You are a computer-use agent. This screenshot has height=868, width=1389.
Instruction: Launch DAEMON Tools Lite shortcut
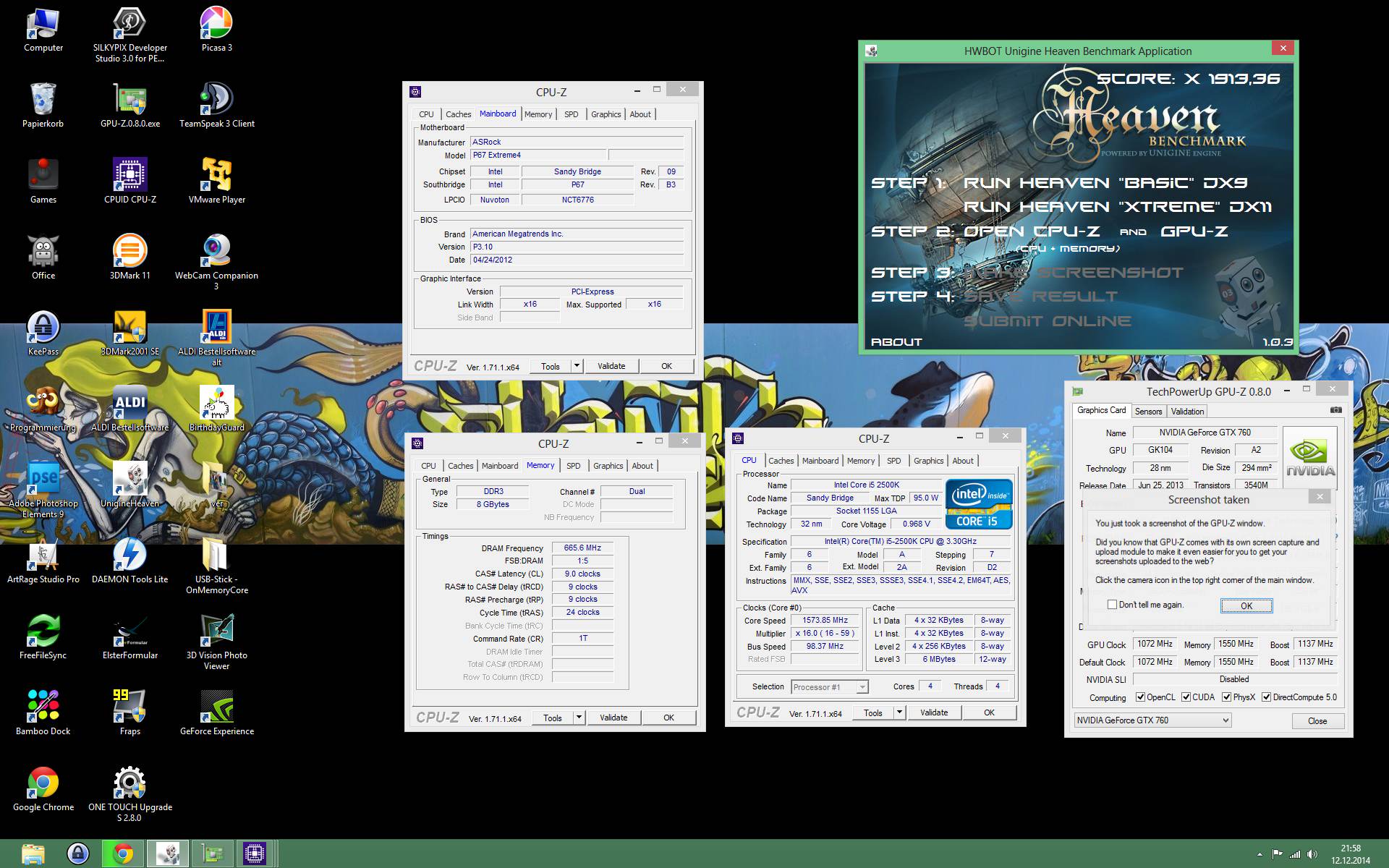[x=130, y=561]
